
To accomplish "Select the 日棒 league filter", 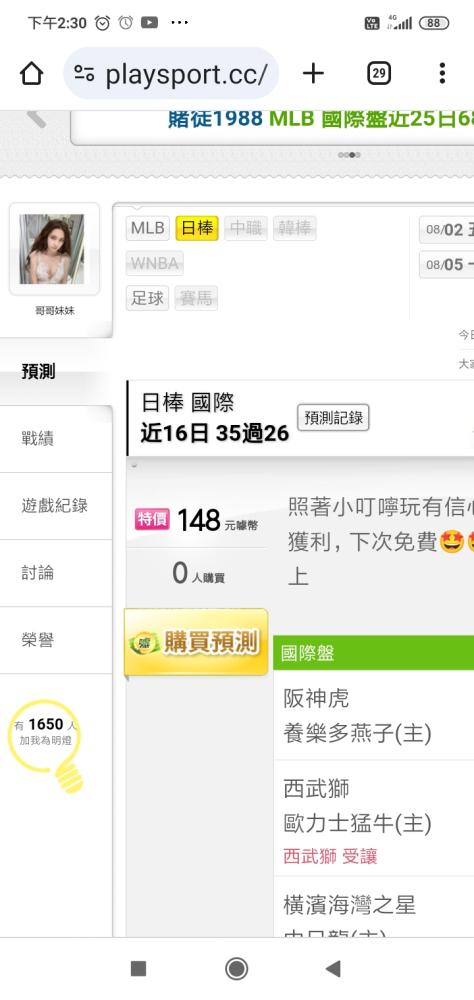I will 197,228.
